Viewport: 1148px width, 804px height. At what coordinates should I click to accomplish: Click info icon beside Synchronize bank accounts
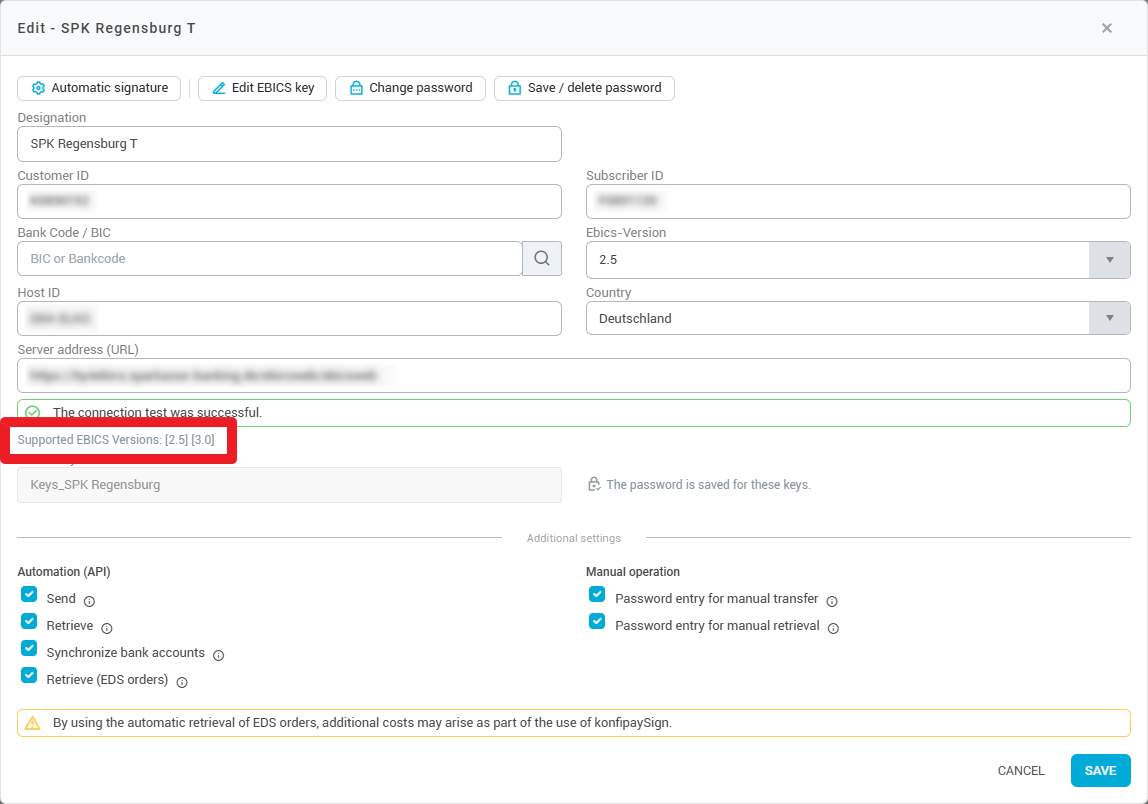tap(218, 655)
